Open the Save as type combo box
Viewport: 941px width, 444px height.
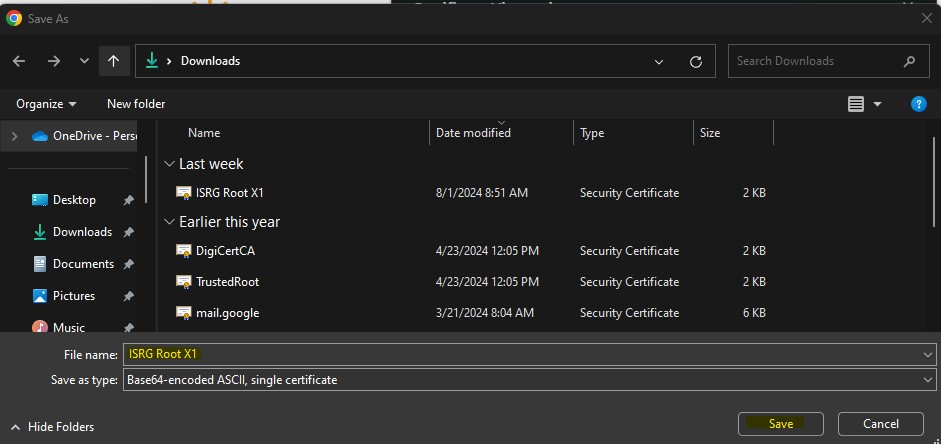tap(529, 380)
